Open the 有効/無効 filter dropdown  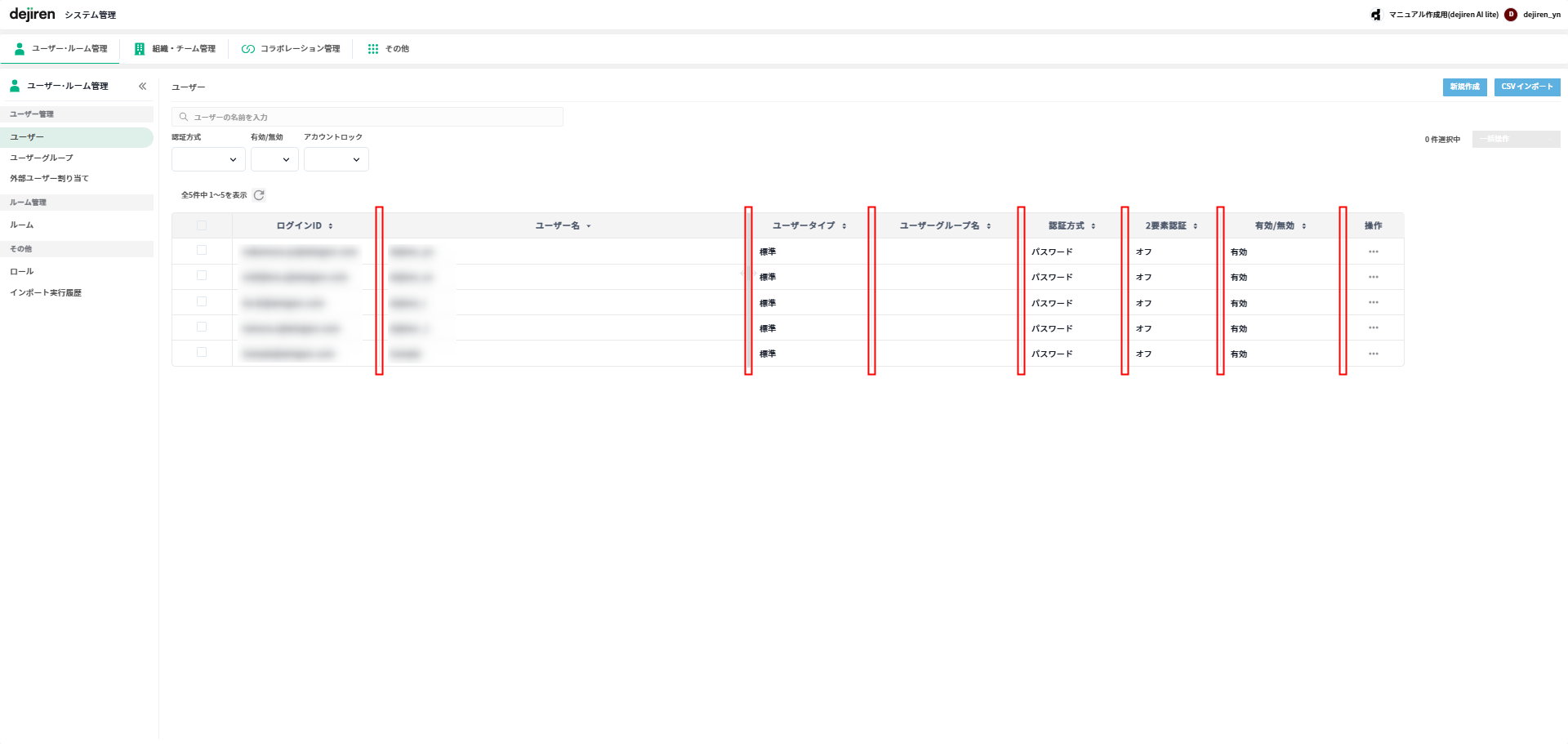(x=274, y=160)
